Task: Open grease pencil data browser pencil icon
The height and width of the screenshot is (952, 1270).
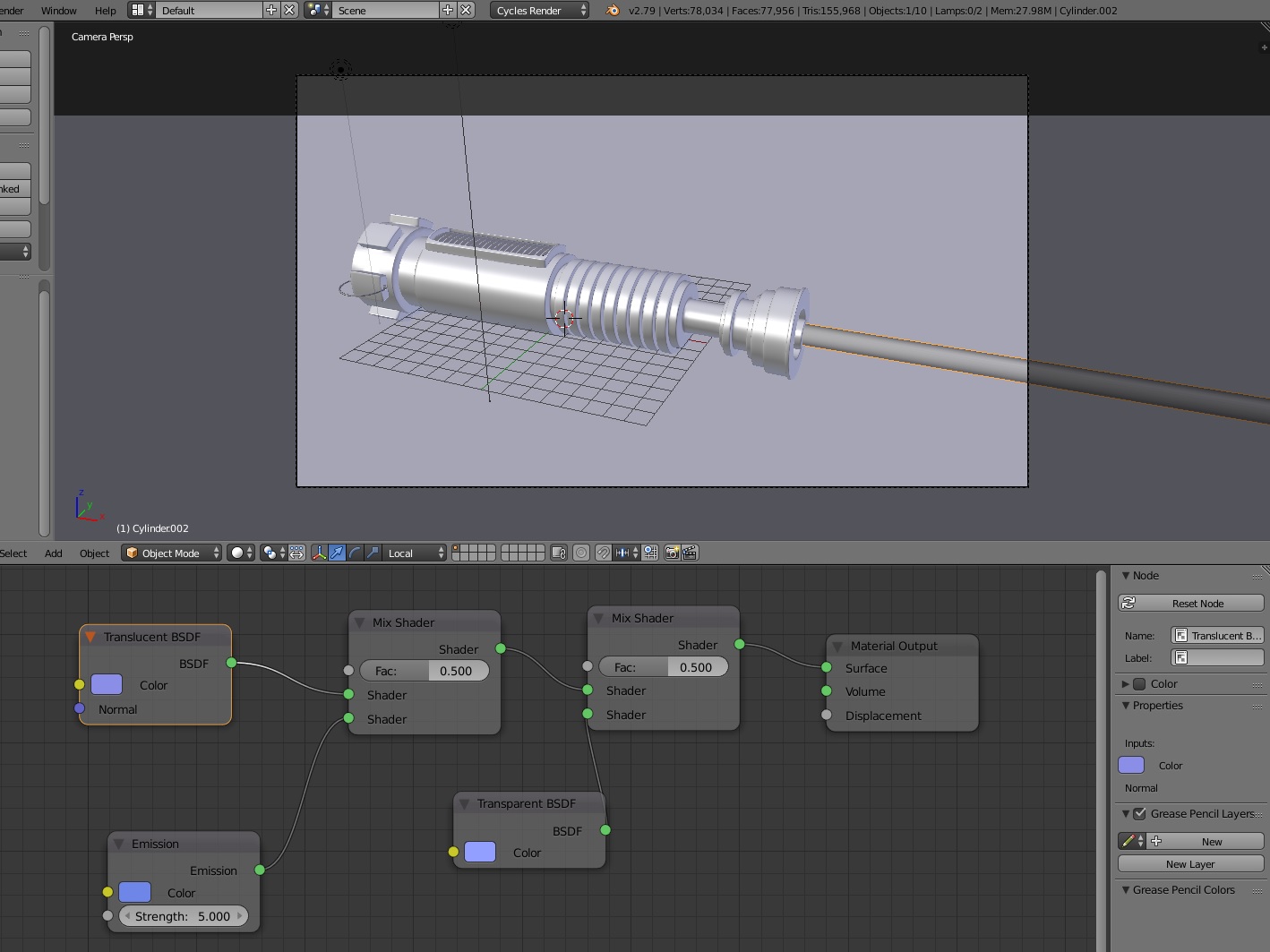Action: (1132, 841)
